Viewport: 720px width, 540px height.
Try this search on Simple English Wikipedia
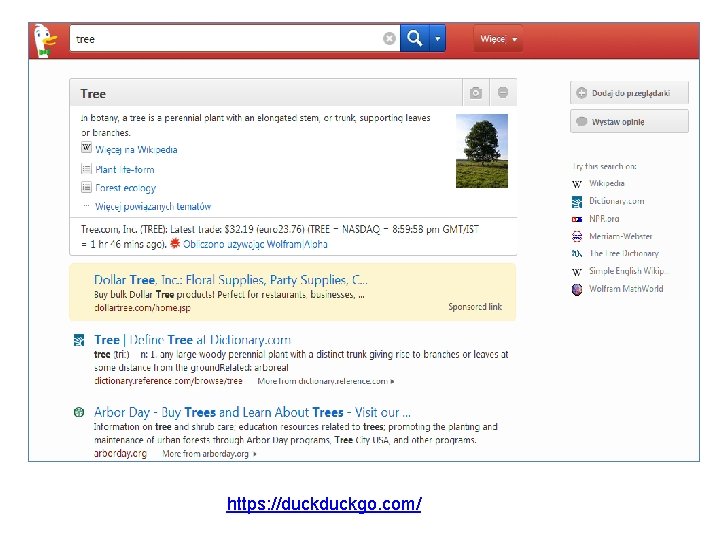628,270
